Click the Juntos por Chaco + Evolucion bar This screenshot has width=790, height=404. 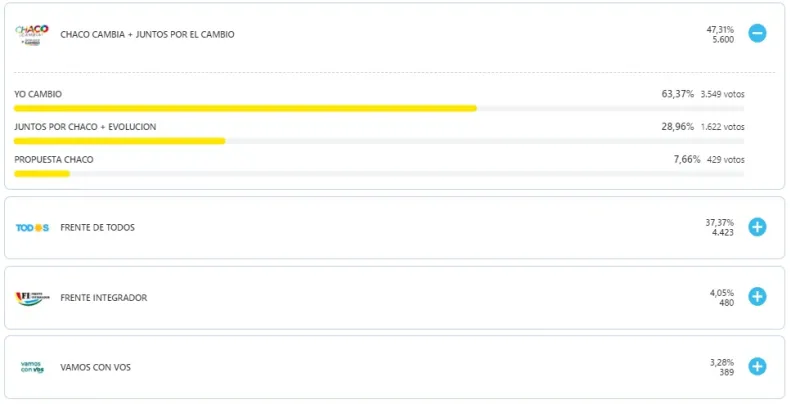point(119,141)
